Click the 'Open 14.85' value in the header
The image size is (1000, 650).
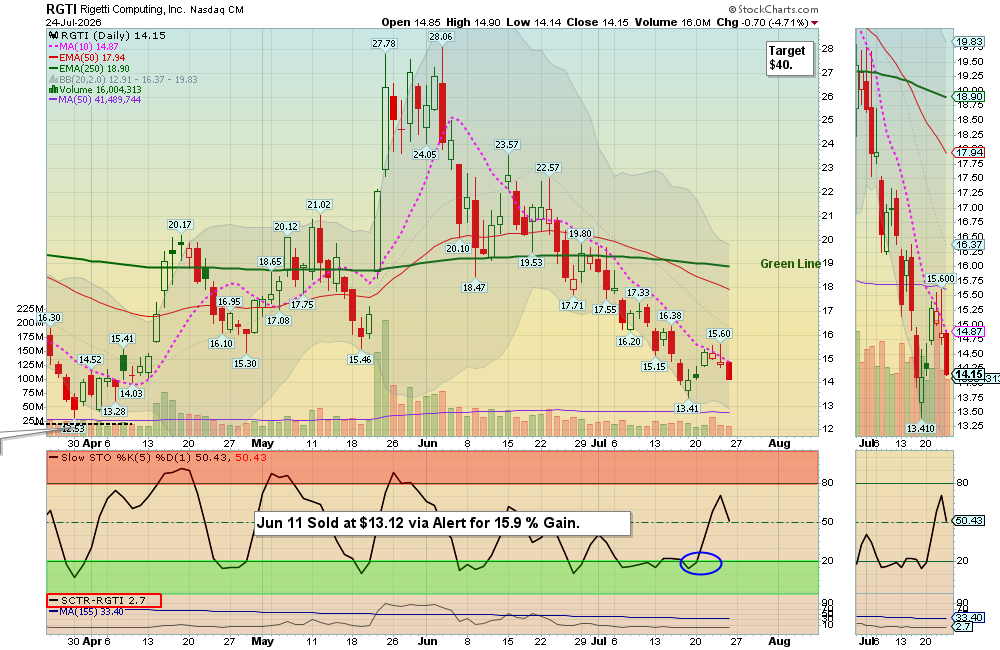pyautogui.click(x=411, y=22)
